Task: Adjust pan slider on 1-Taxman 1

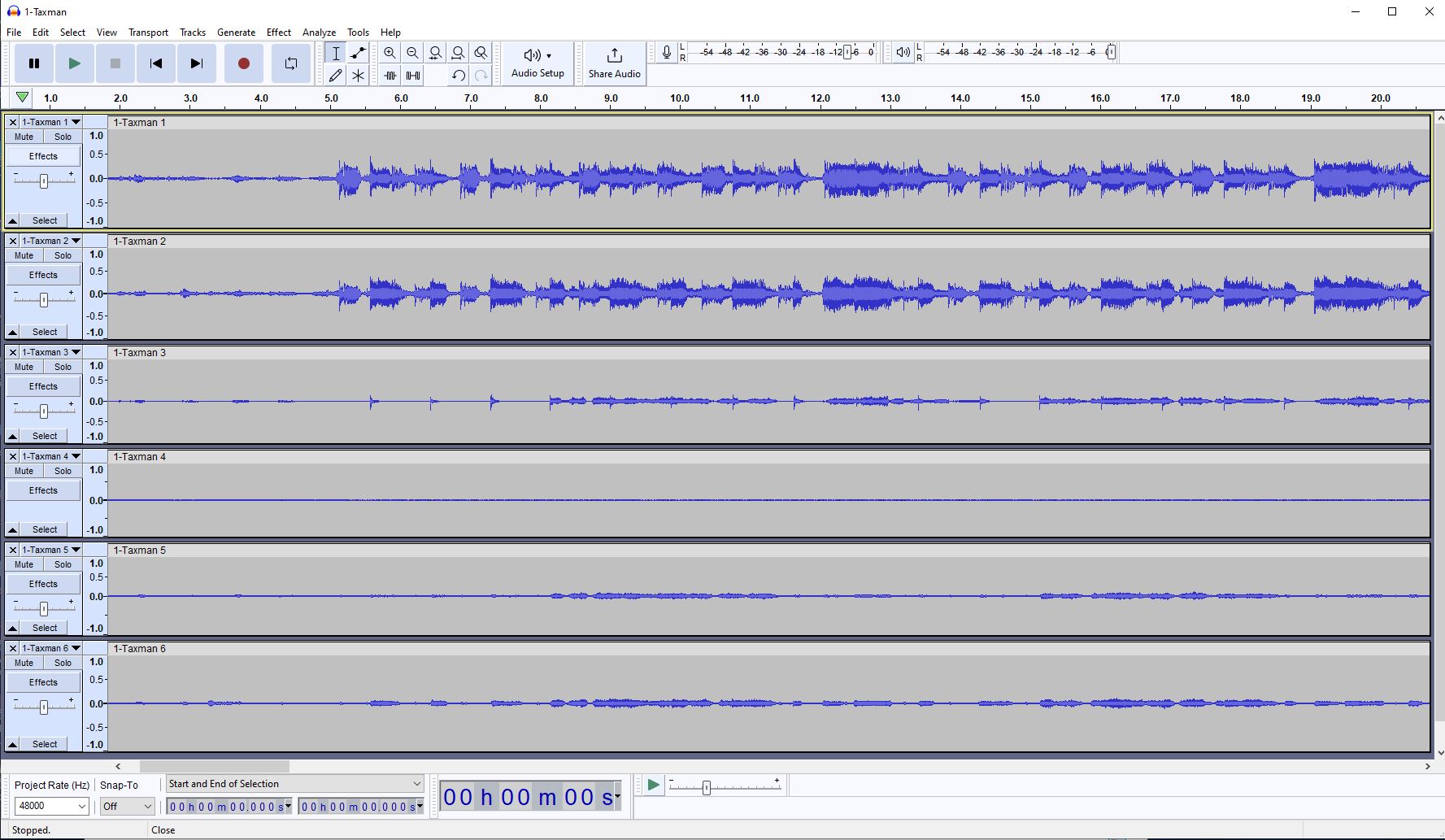Action: coord(44,181)
